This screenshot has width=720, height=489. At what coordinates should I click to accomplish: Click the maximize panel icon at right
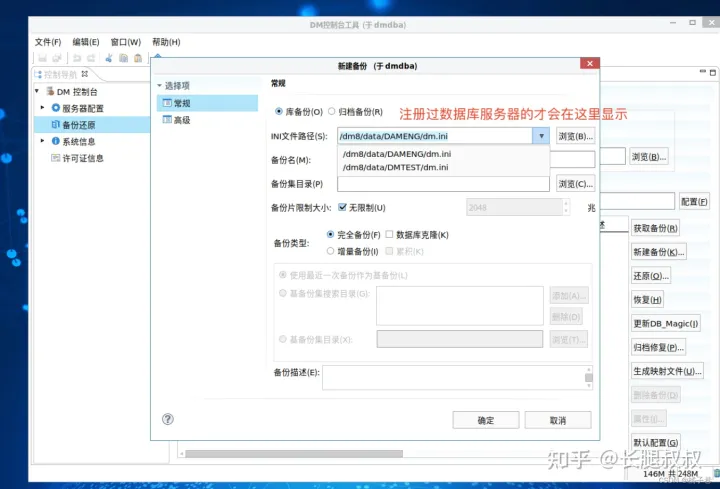[713, 73]
